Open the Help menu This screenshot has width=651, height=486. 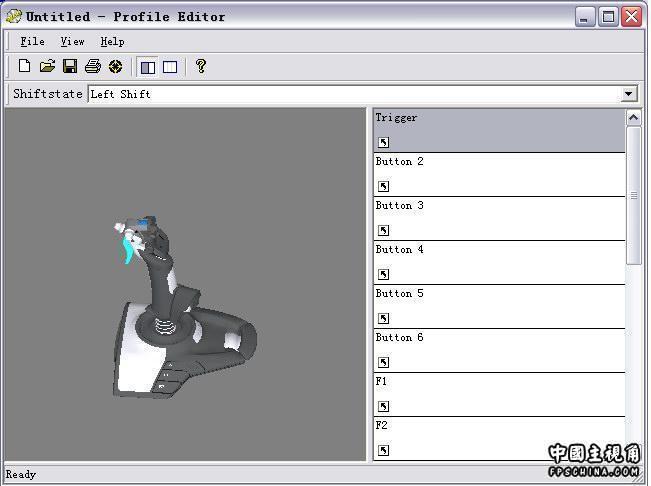[x=112, y=42]
